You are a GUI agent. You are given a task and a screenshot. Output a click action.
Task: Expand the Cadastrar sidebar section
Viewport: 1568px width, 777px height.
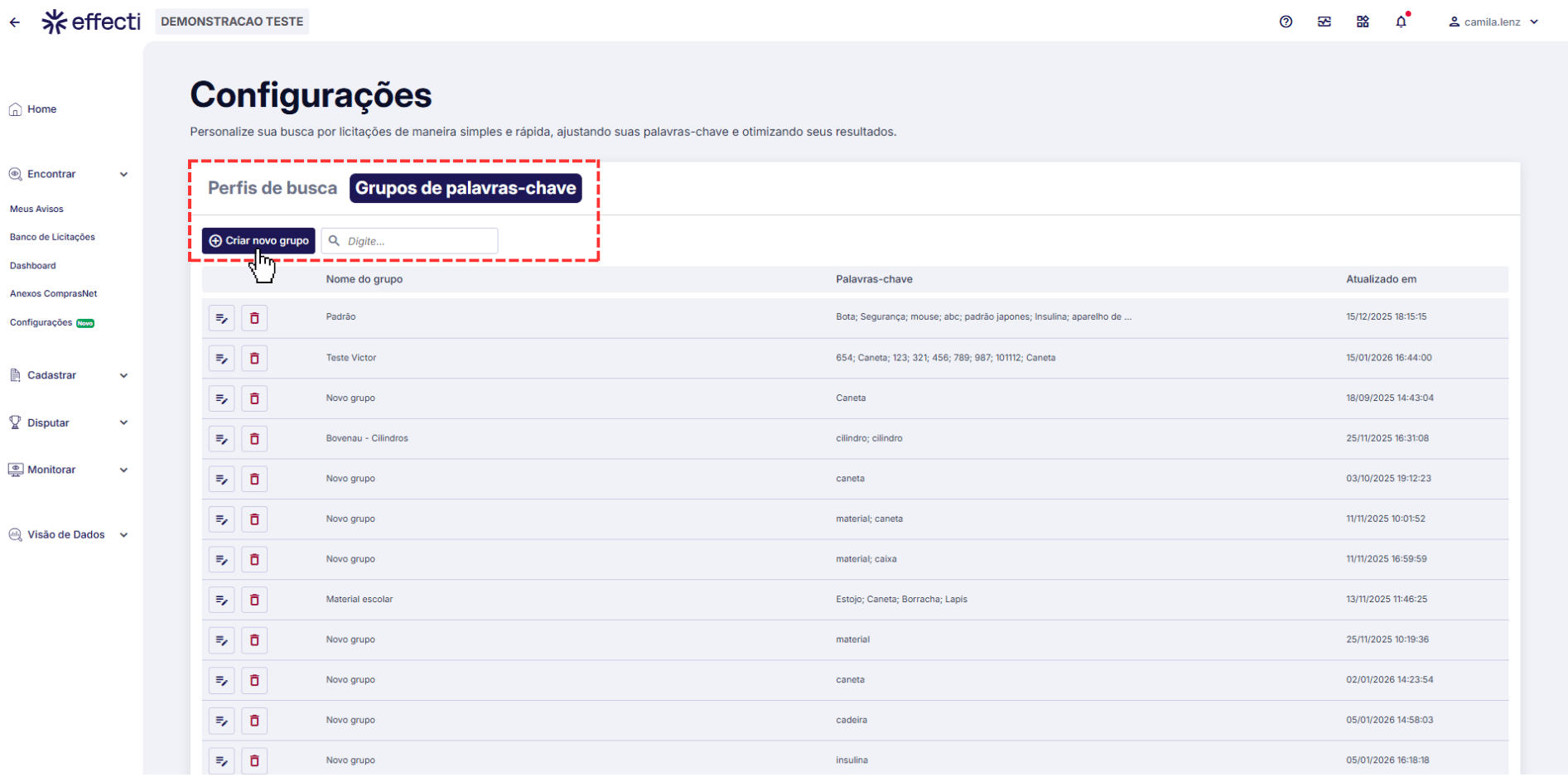coord(123,376)
